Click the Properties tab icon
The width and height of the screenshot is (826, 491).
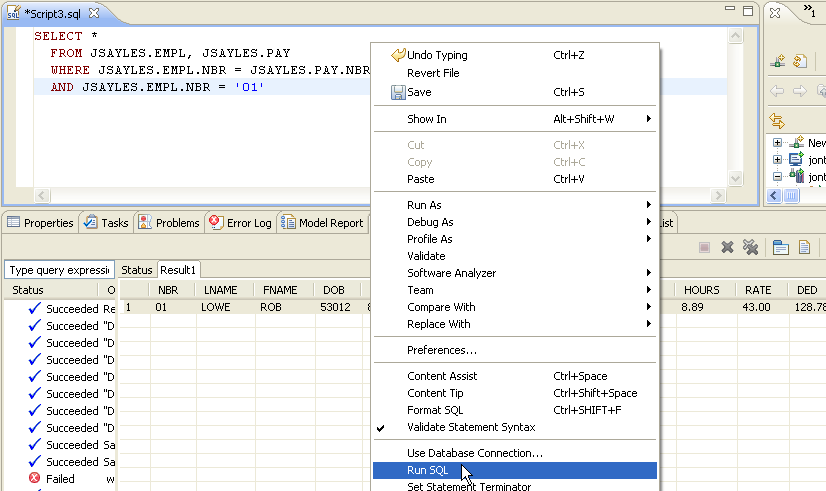13,222
